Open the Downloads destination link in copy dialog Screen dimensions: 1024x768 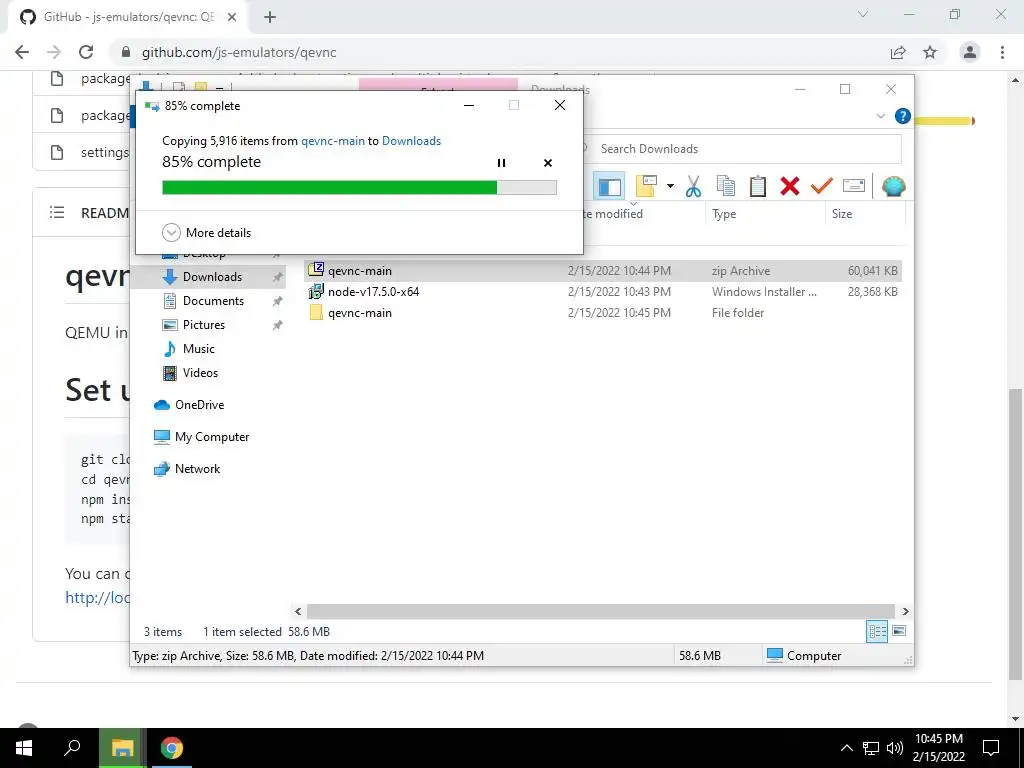click(411, 141)
